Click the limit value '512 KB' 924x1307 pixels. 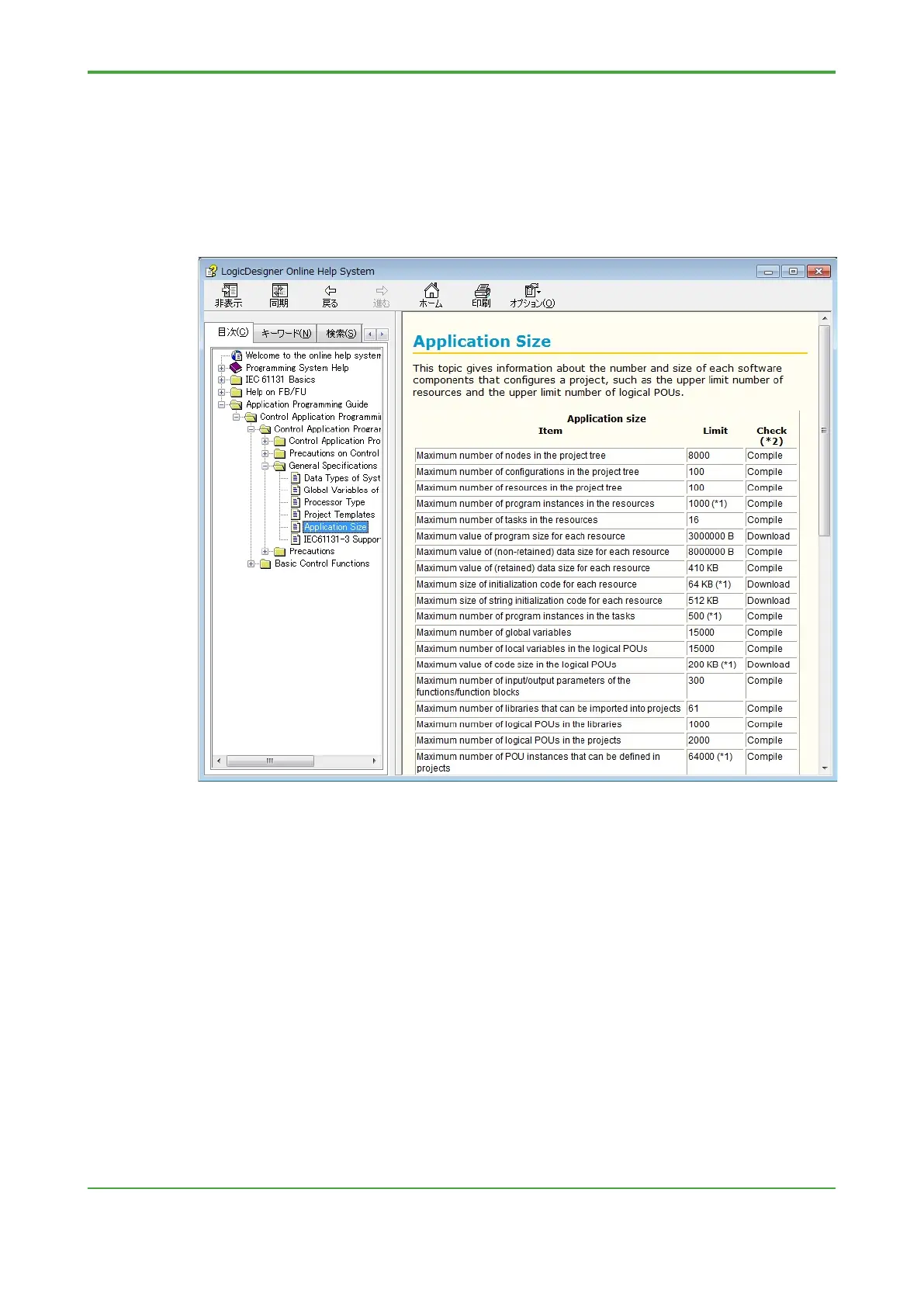coord(703,601)
